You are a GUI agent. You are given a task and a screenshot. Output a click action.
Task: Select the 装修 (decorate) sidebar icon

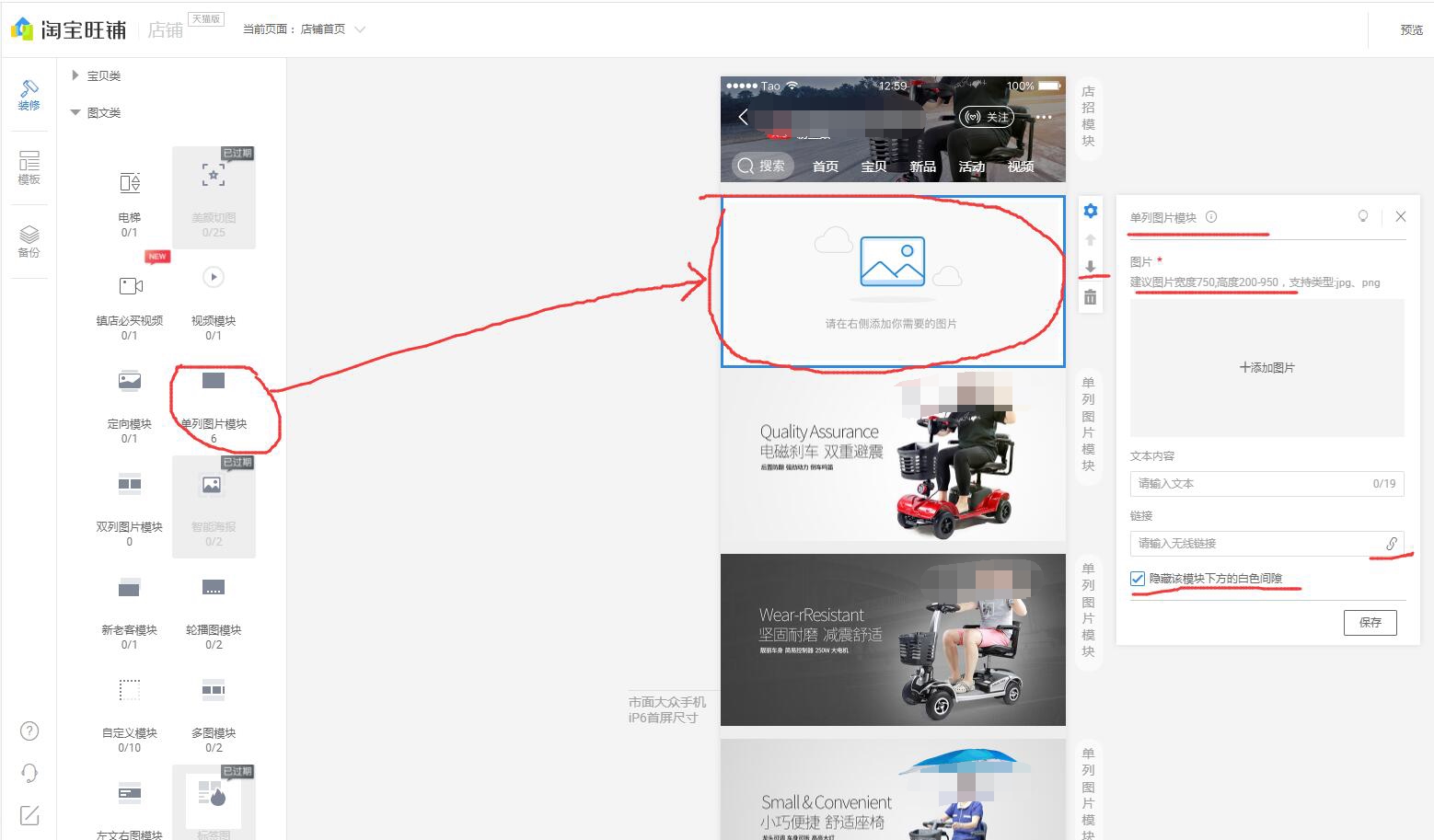[29, 93]
